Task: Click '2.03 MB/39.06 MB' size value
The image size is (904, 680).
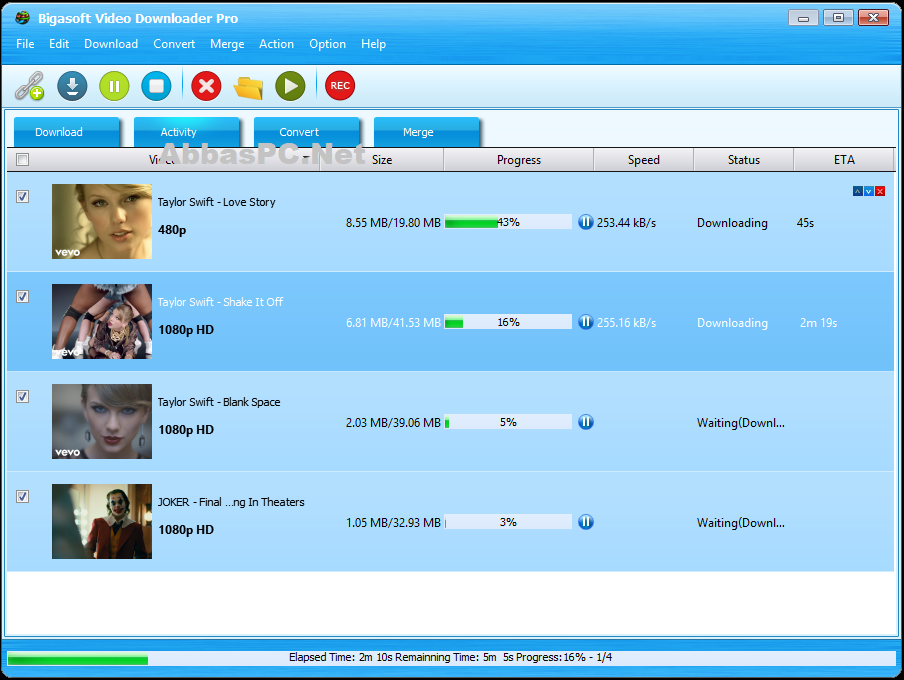Action: pos(393,423)
